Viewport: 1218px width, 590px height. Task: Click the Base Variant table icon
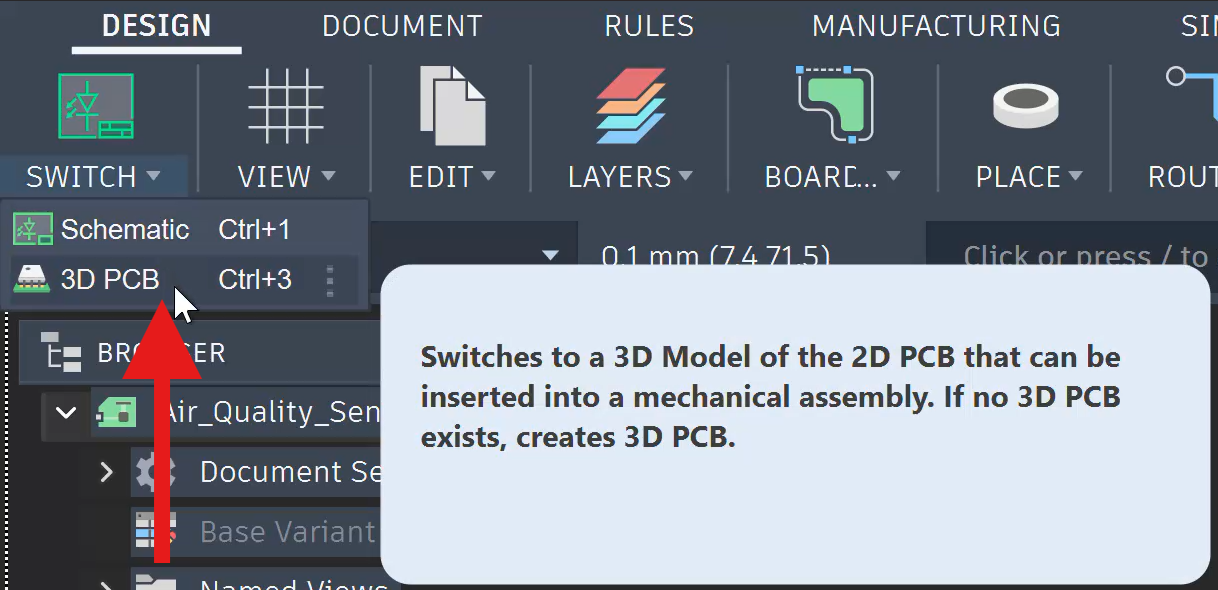point(155,532)
